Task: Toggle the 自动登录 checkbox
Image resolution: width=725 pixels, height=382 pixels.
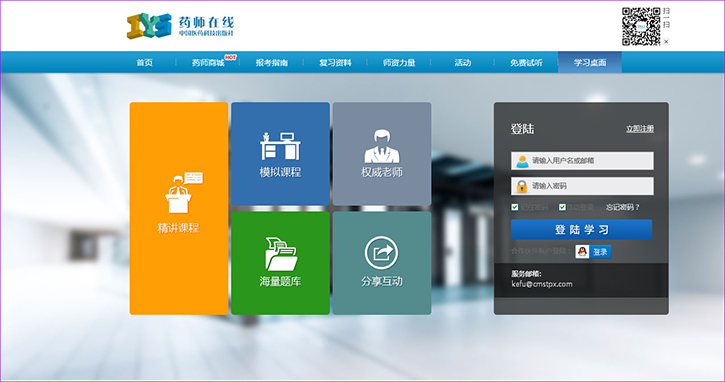Action: (562, 207)
